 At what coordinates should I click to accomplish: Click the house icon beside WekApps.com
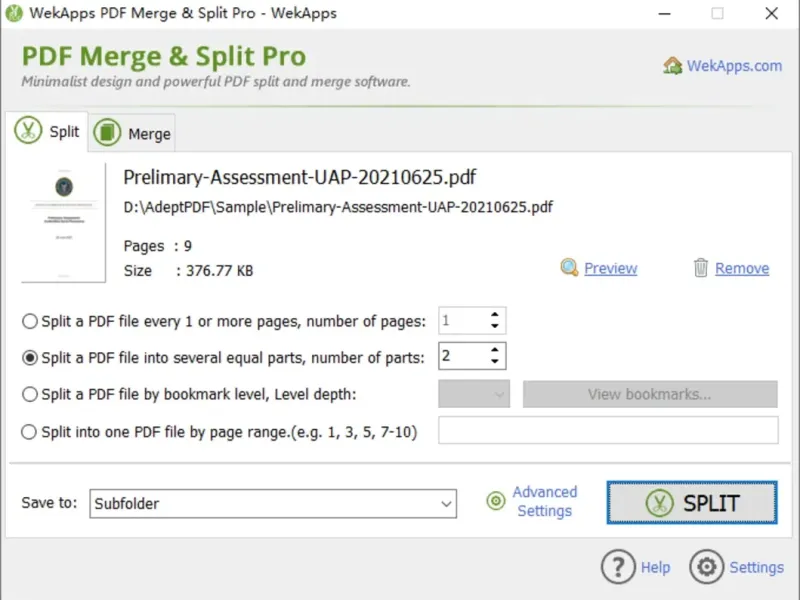click(x=672, y=65)
